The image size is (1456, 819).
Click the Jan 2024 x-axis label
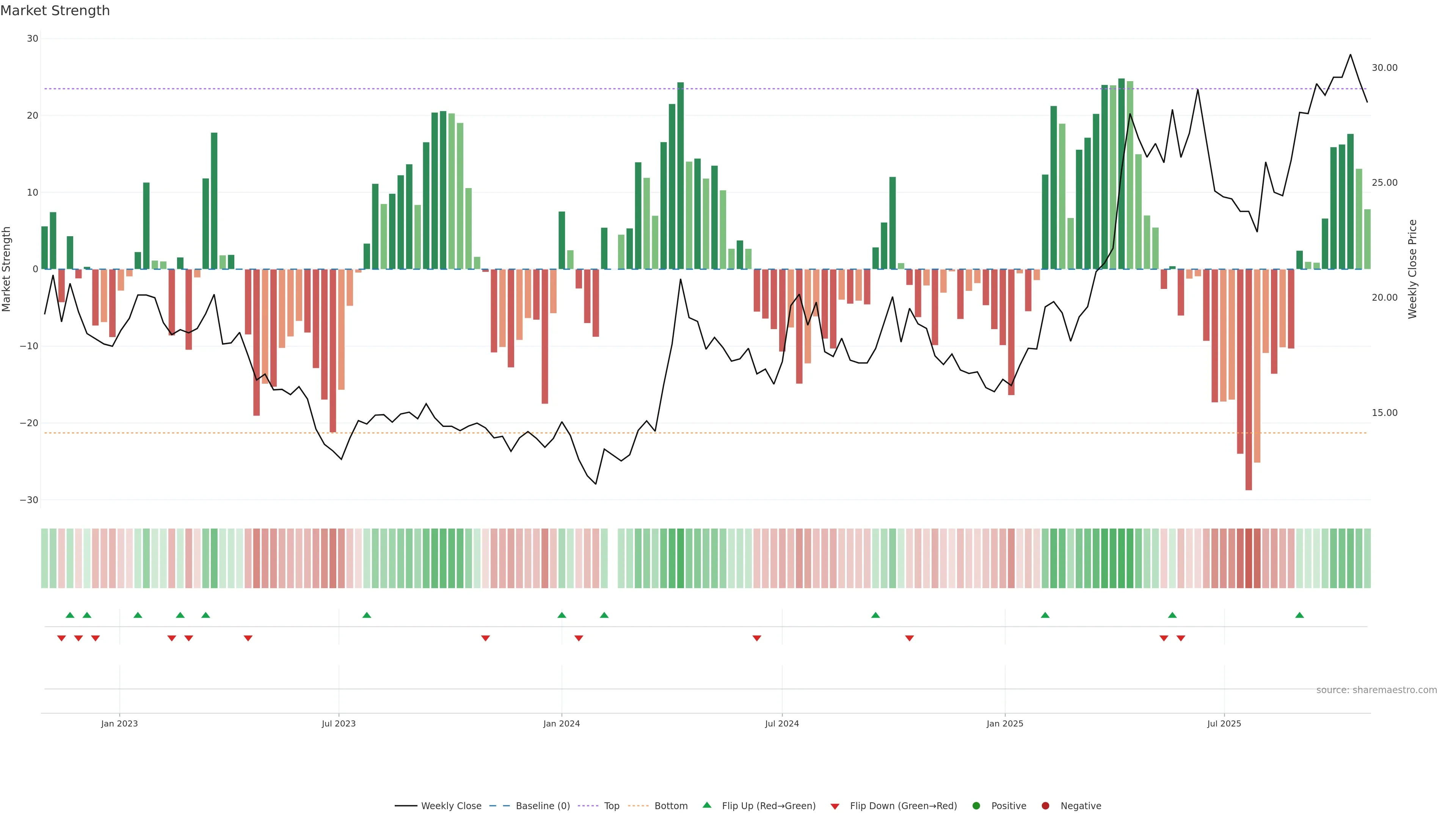(561, 723)
